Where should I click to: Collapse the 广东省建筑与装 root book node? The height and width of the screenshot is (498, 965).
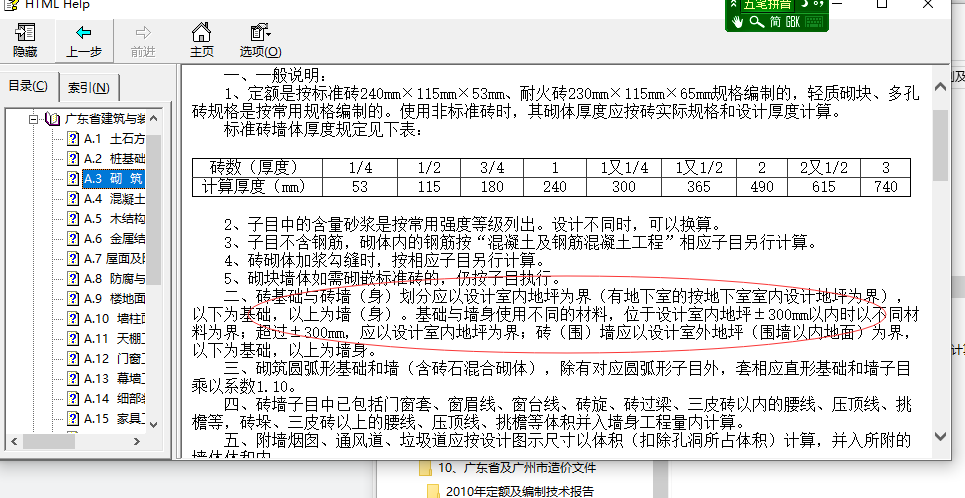click(x=33, y=119)
